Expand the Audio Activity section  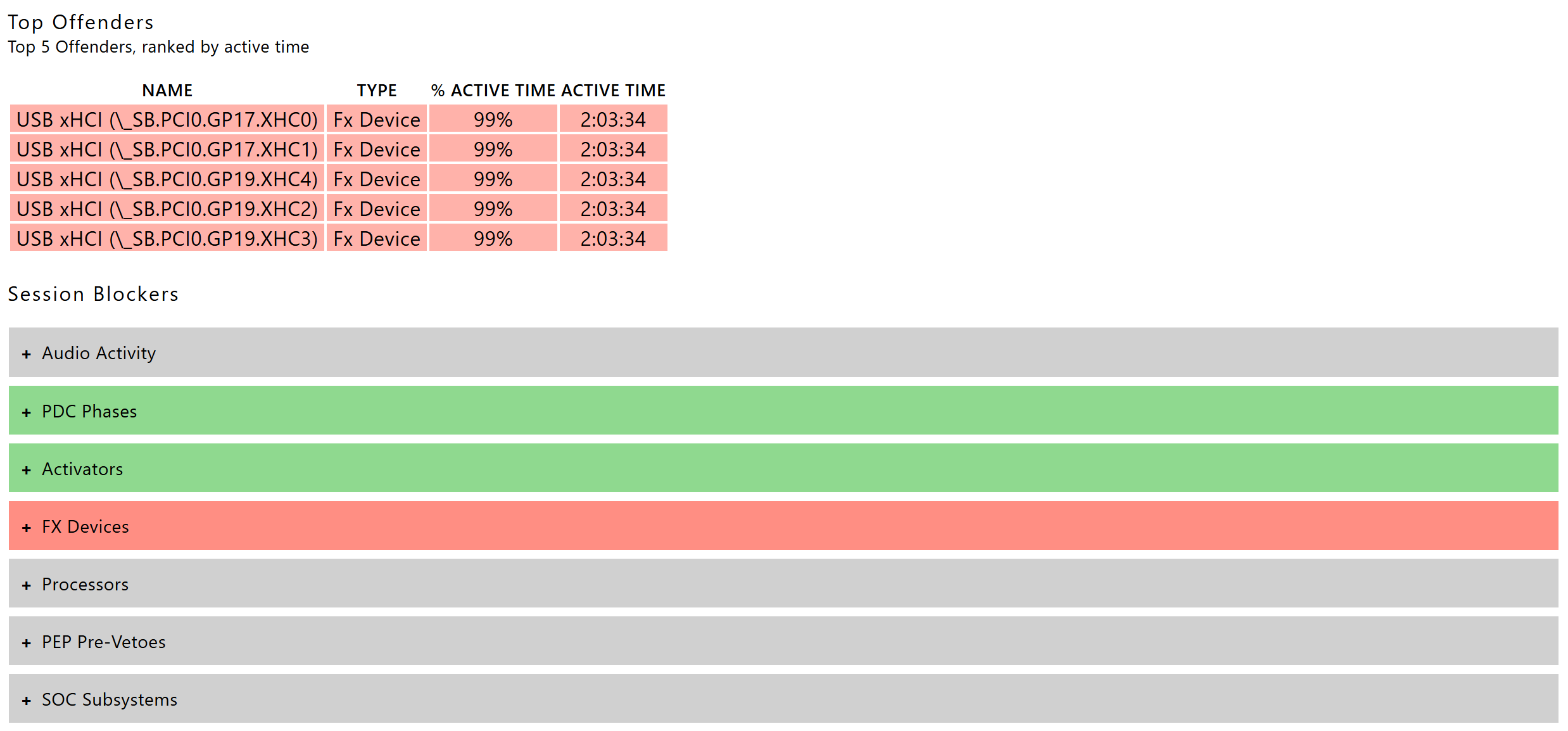point(99,353)
